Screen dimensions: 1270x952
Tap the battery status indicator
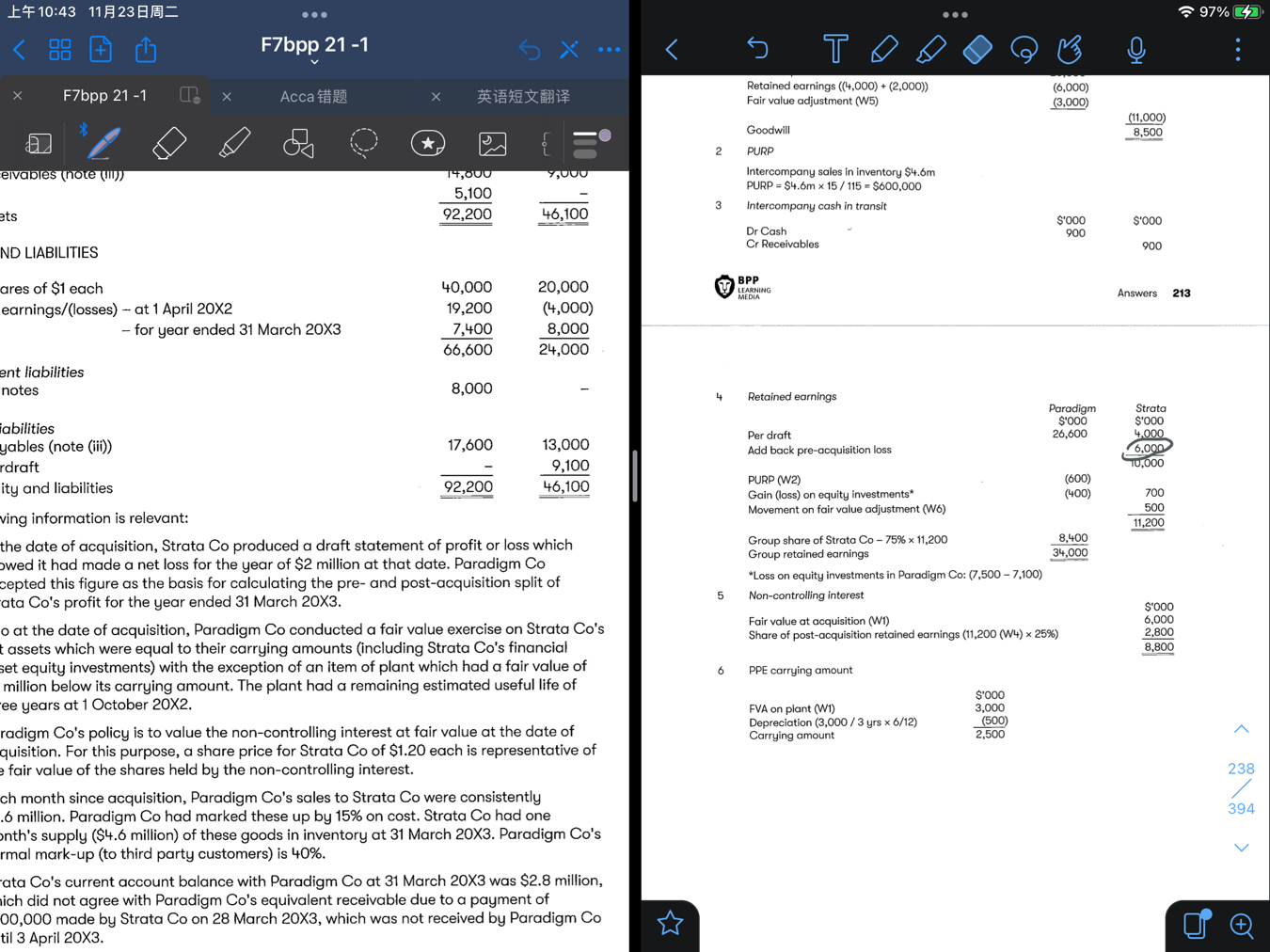(x=1246, y=12)
